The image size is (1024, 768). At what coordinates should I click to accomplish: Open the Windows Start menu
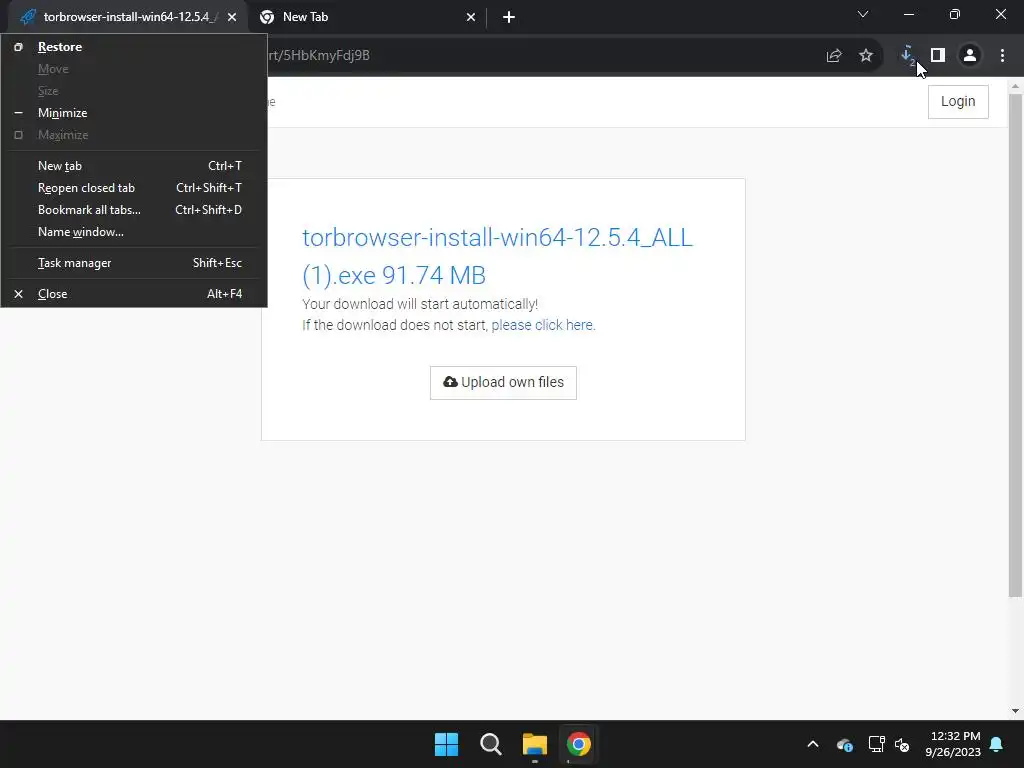(x=447, y=744)
